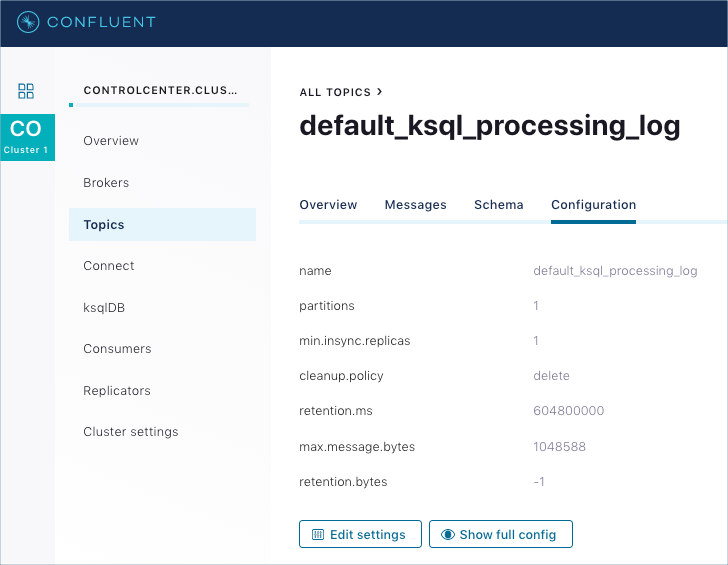The height and width of the screenshot is (565, 728).
Task: Open Connect in the sidebar
Action: (109, 266)
